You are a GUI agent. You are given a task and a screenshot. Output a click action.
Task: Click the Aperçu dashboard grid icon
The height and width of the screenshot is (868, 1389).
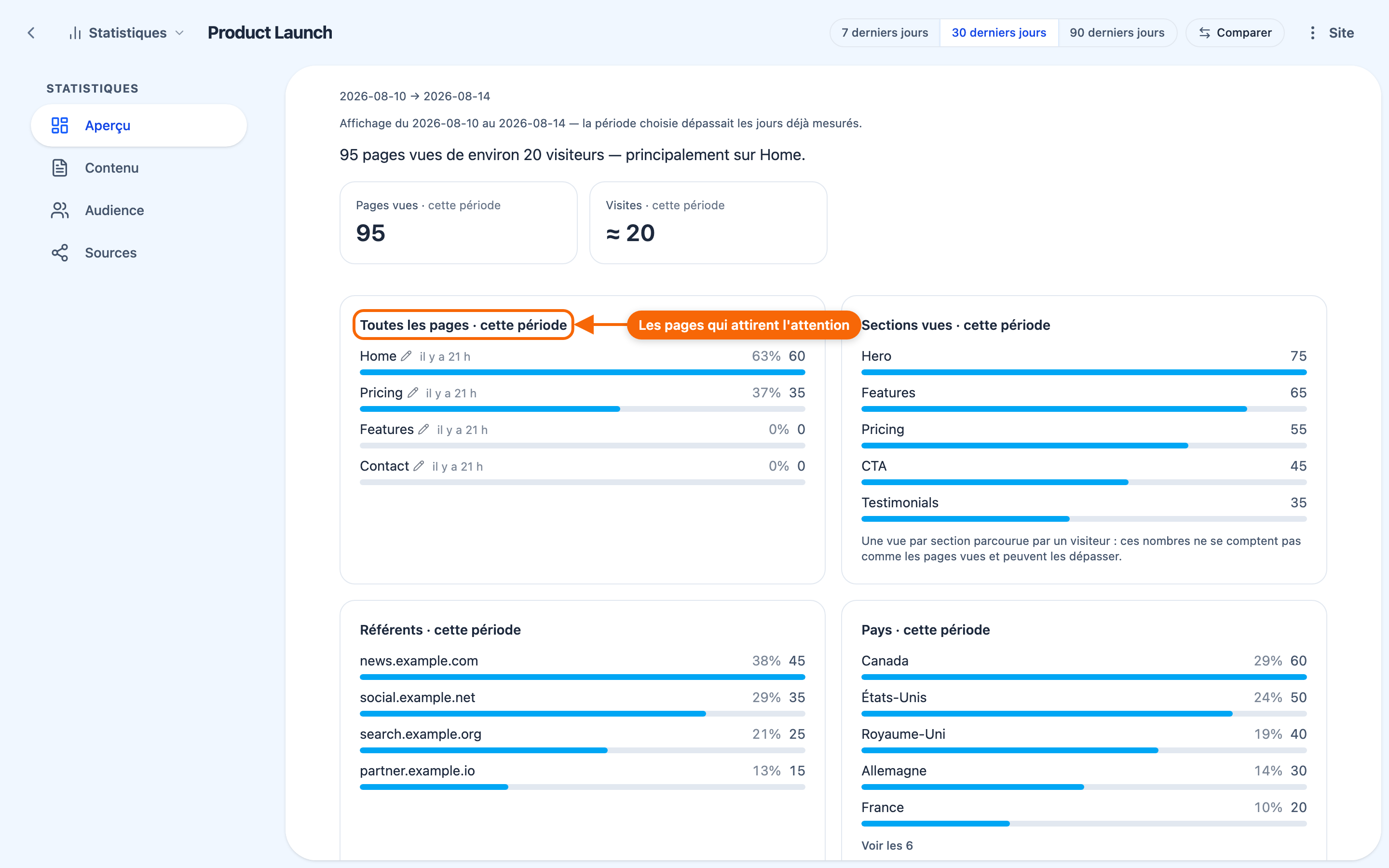[60, 125]
